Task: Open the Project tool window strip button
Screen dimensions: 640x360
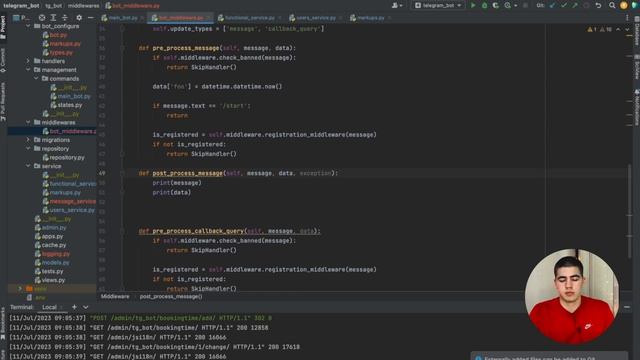Action: [x=3, y=27]
